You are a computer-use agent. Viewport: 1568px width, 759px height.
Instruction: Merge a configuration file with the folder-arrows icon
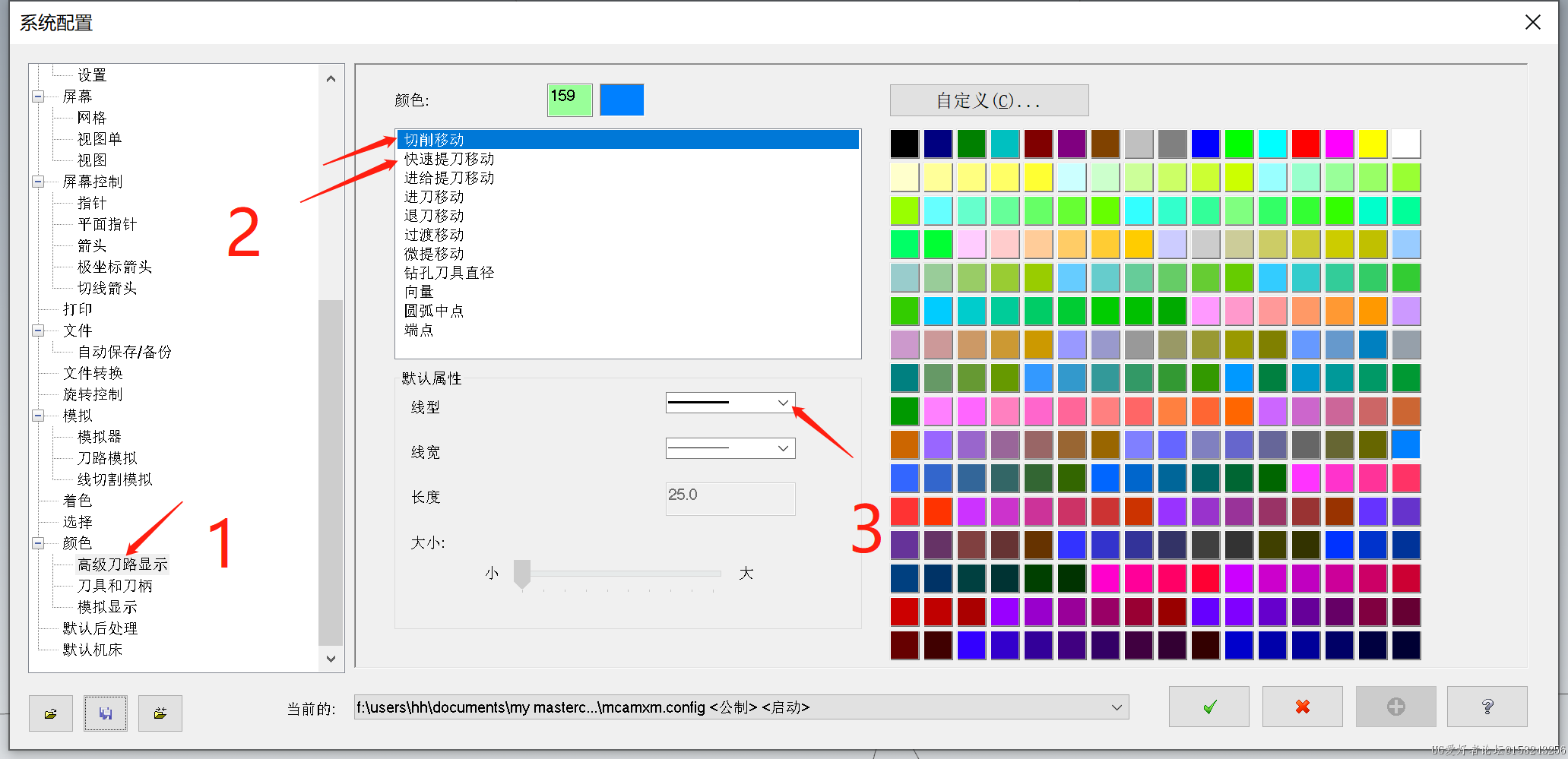coord(160,713)
